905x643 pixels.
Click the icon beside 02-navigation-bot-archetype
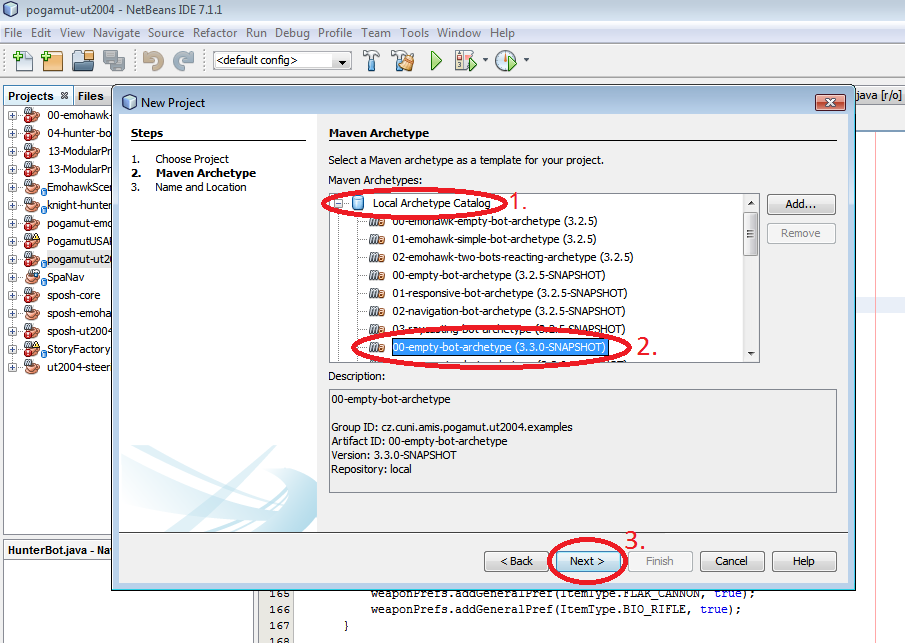point(376,311)
